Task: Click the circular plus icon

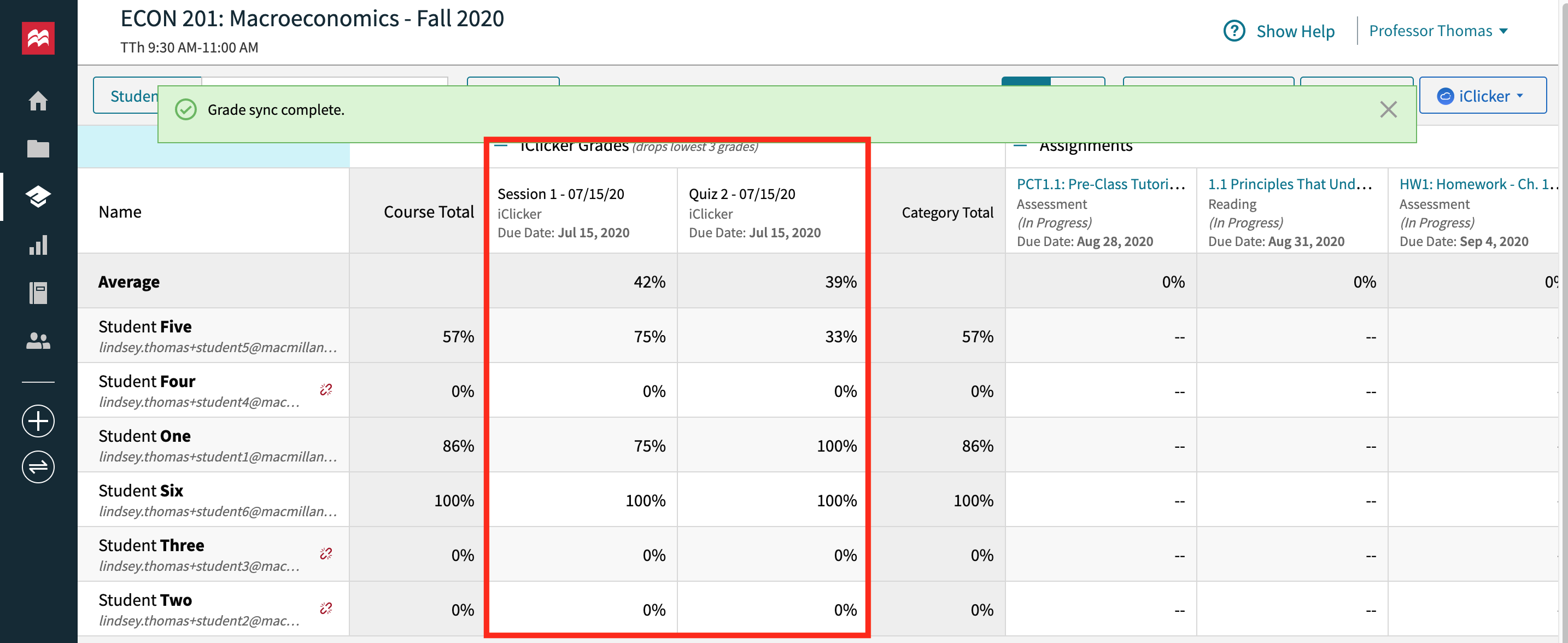Action: (38, 420)
